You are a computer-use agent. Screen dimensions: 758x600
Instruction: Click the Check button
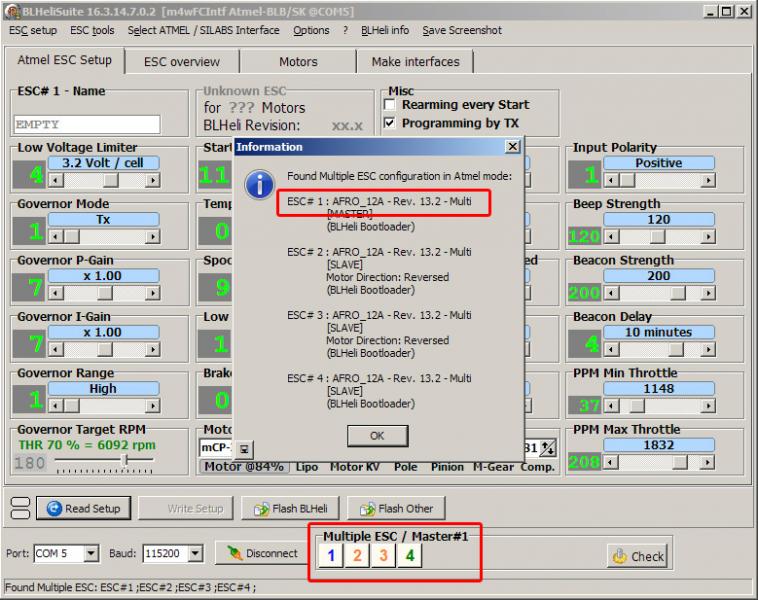[638, 556]
